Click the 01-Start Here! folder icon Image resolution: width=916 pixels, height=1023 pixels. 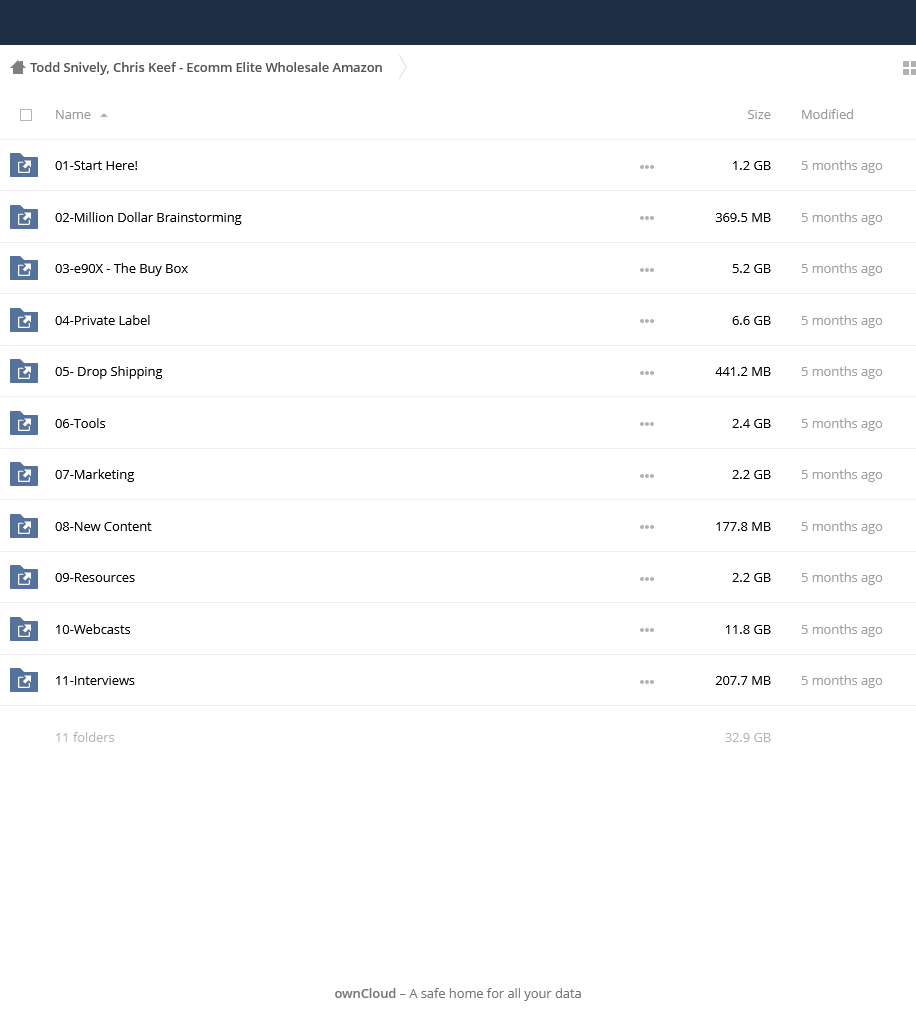24,165
